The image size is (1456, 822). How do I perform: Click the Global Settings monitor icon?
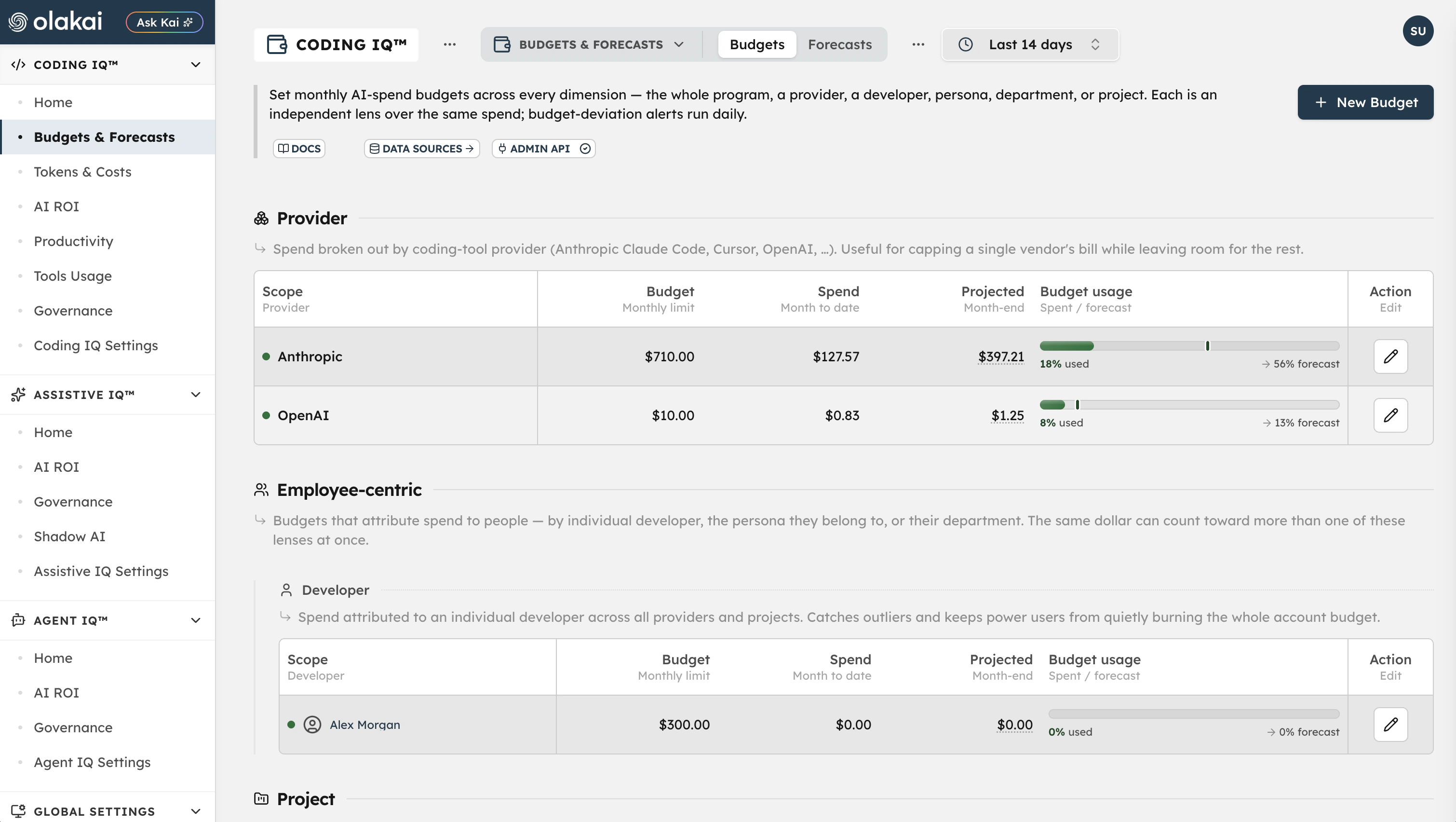click(x=18, y=811)
